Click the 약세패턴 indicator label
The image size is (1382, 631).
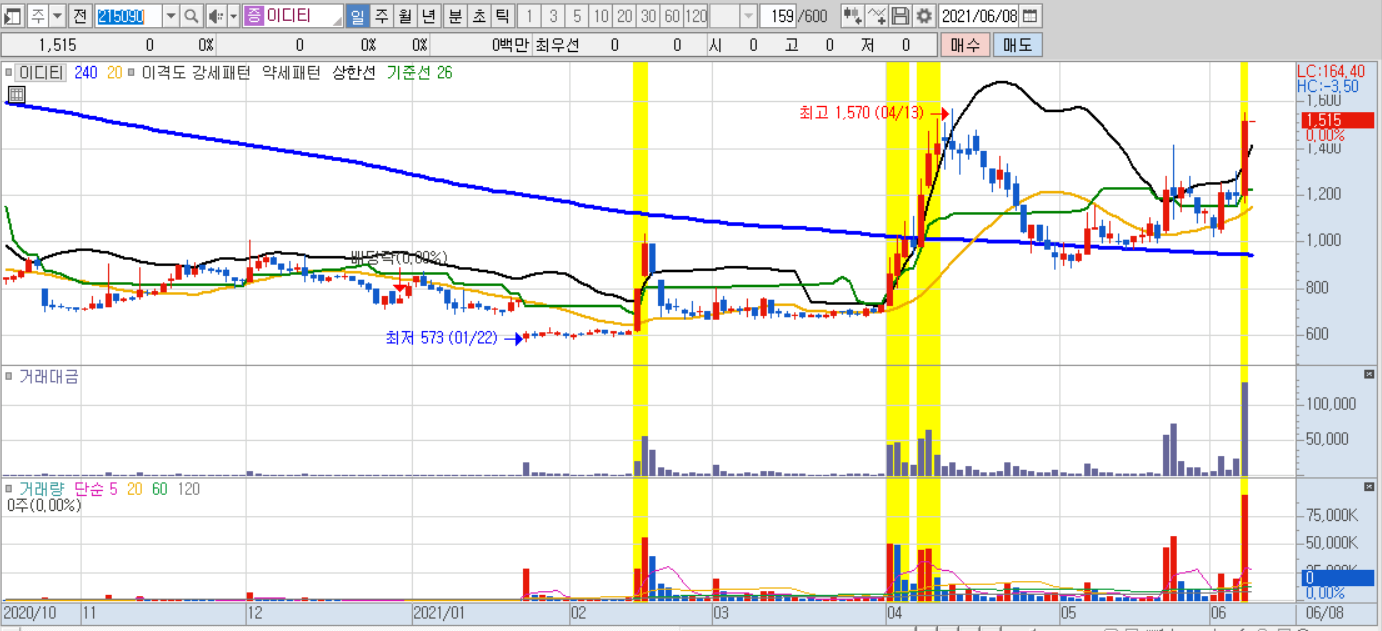(x=290, y=72)
